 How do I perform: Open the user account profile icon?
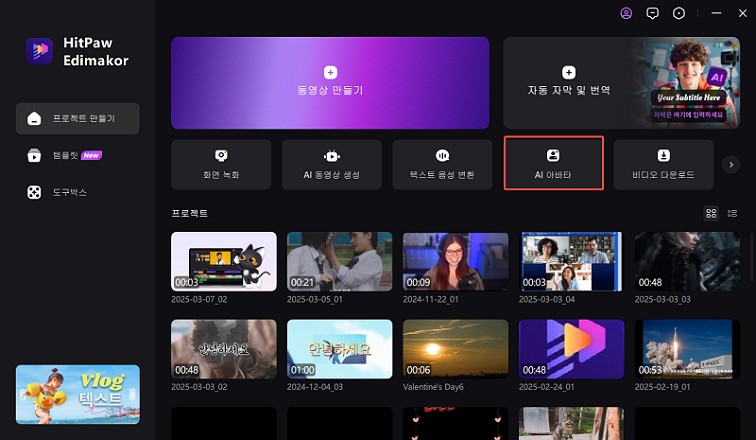point(626,13)
